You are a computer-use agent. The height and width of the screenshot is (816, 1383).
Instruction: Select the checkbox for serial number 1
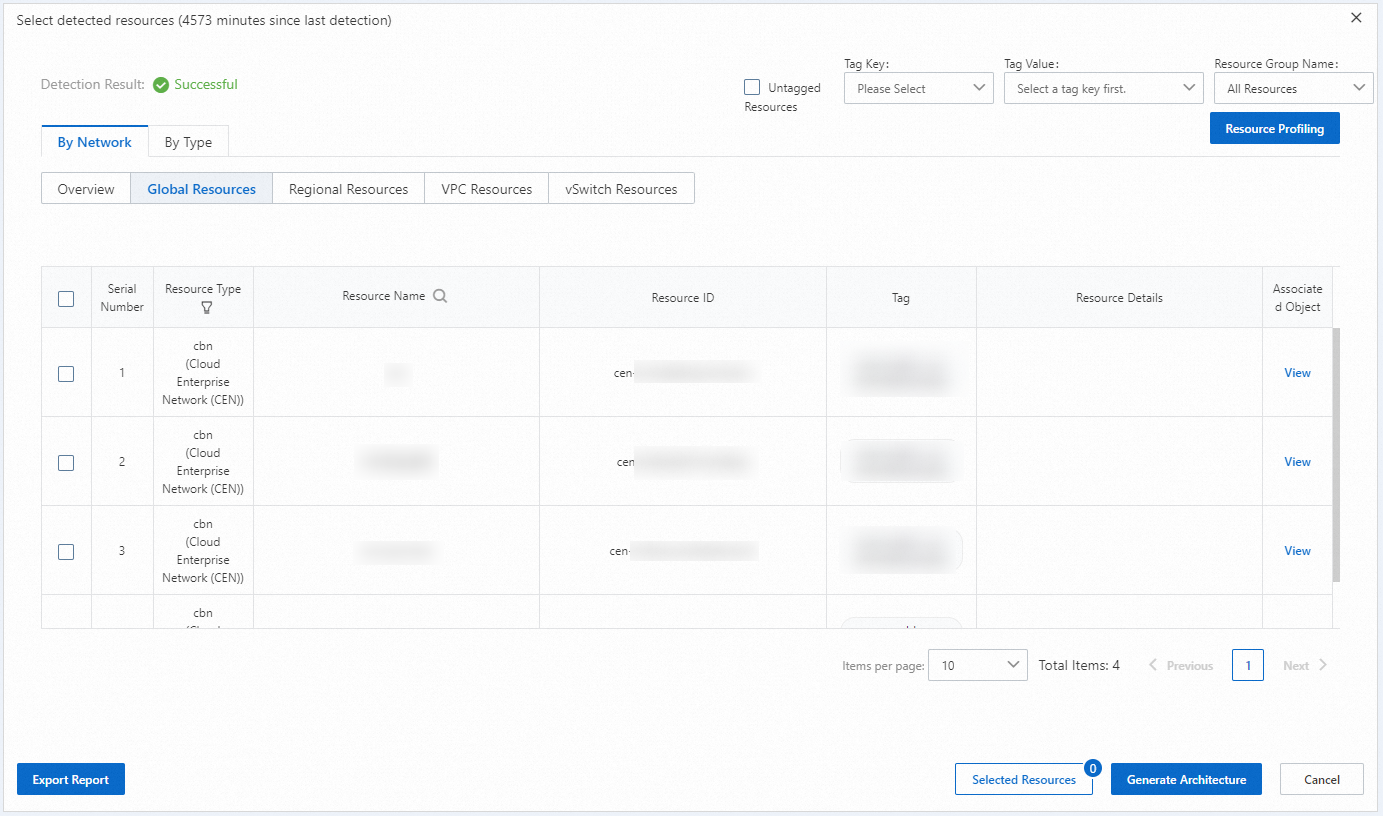pos(66,373)
